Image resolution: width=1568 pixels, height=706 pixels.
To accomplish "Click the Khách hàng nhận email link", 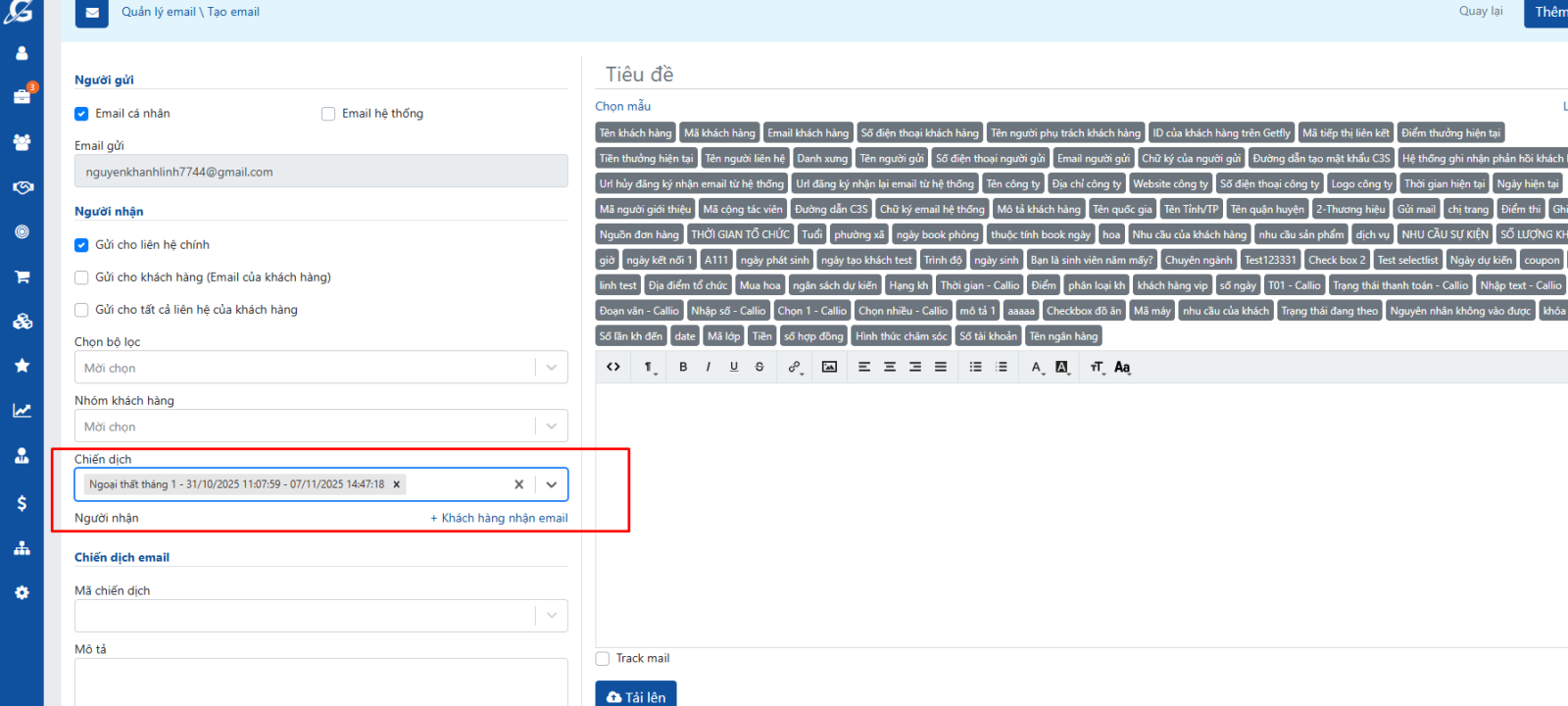I will (499, 518).
